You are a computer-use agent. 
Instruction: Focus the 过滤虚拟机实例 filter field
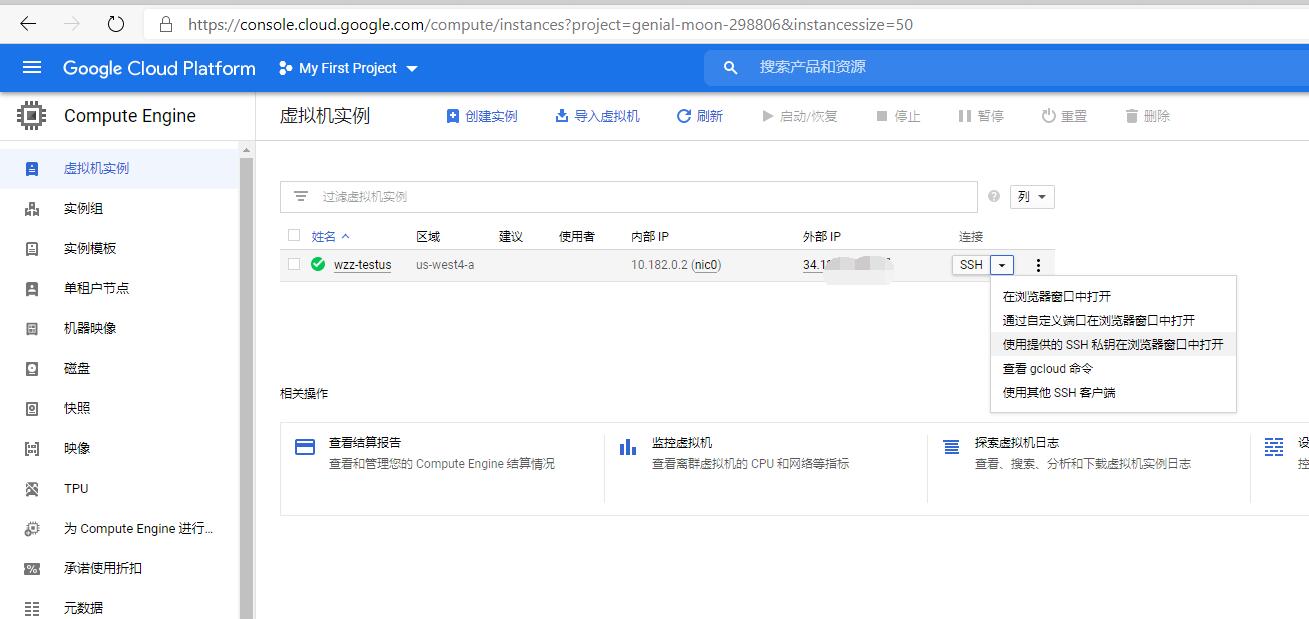(x=628, y=197)
